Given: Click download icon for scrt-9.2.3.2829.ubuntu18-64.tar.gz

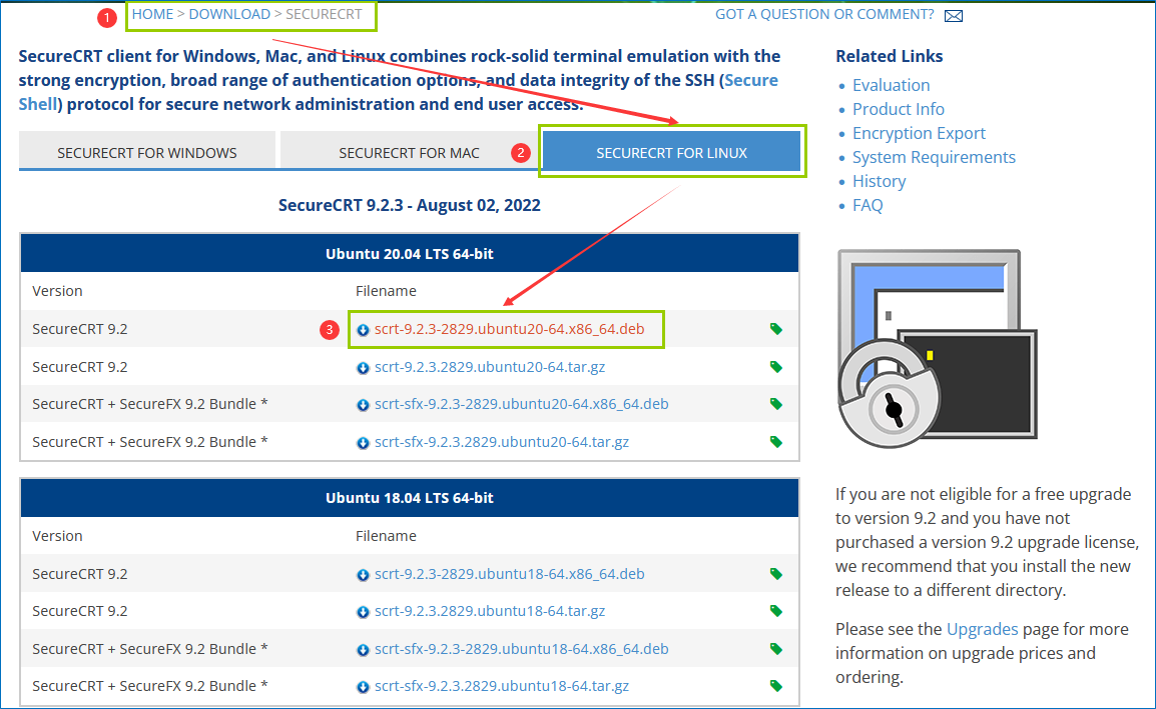Looking at the screenshot, I should tap(363, 612).
